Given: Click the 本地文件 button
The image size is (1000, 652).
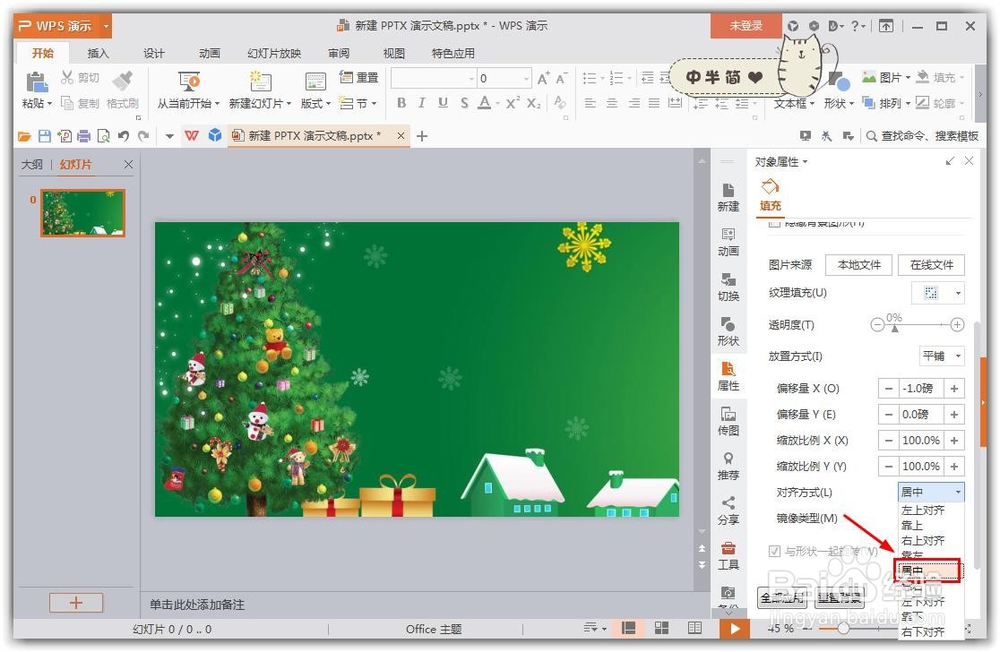Looking at the screenshot, I should tap(859, 265).
